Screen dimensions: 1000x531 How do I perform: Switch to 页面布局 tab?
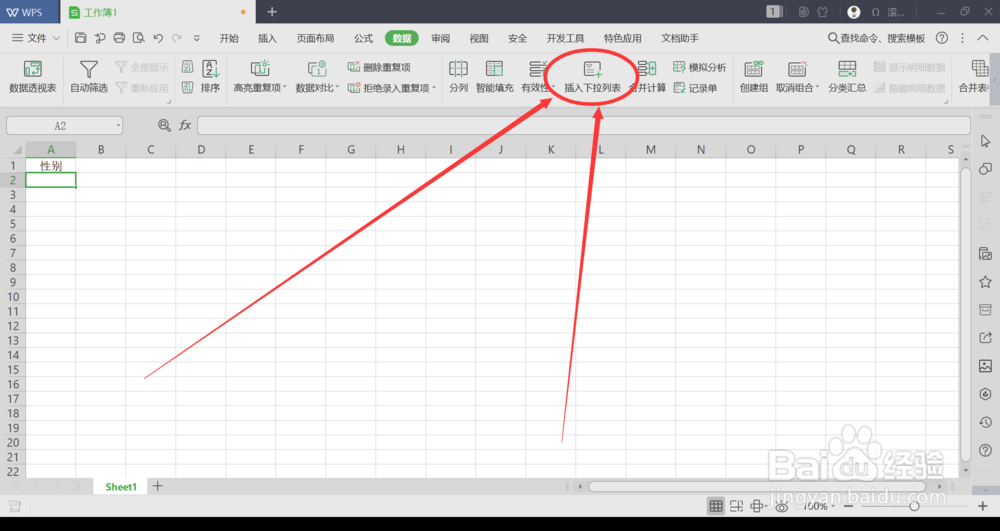pos(315,38)
